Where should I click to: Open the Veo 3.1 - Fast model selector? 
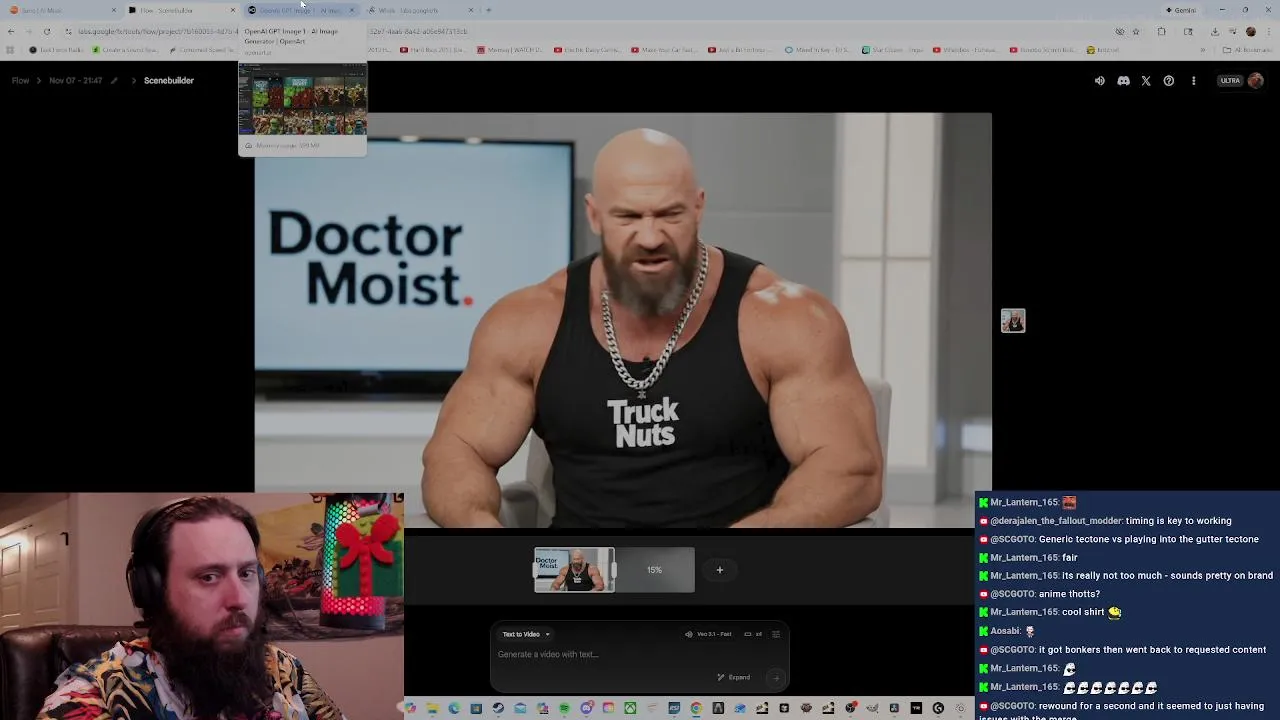[x=708, y=634]
